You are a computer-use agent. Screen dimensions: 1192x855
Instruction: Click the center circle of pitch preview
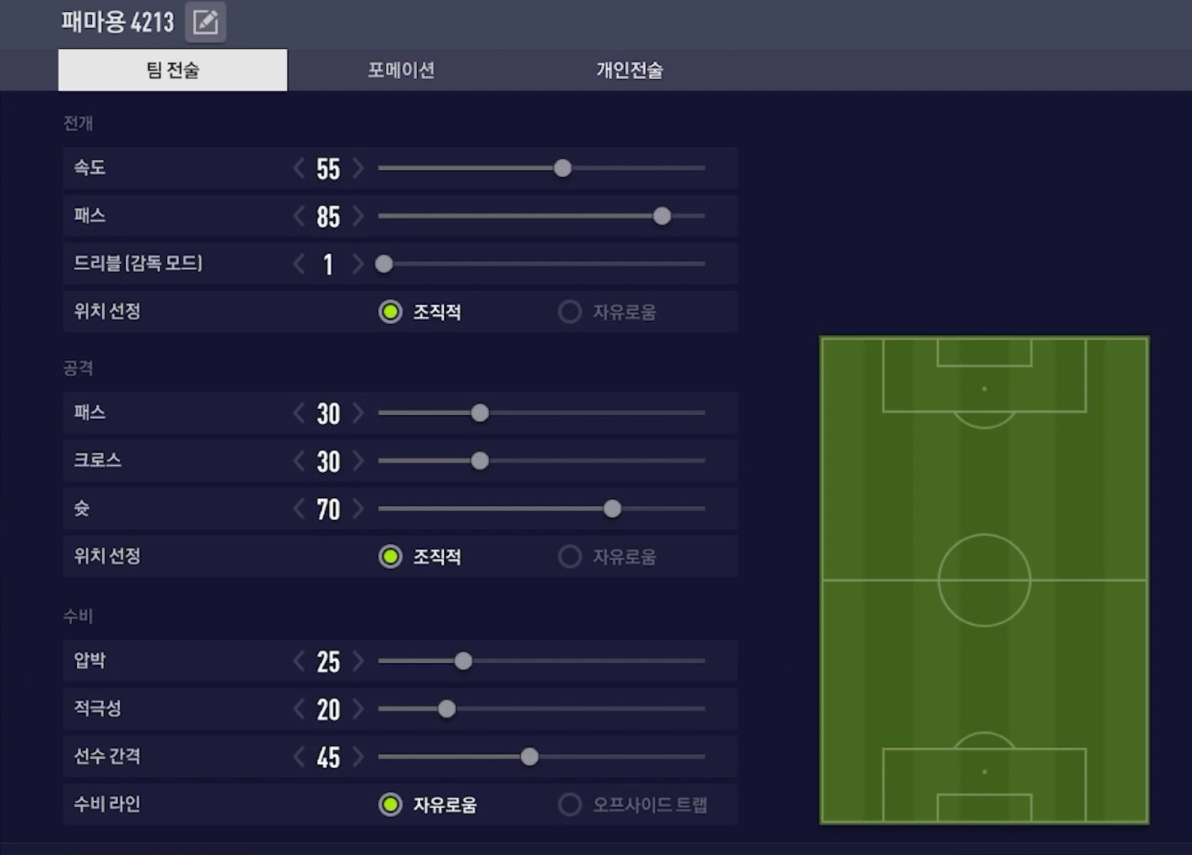984,580
